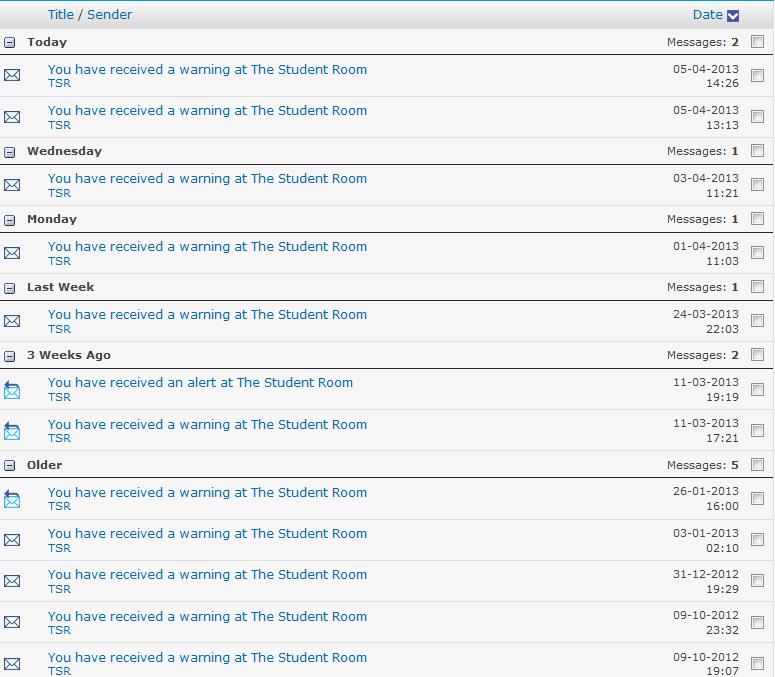
Task: Tick checkbox for message dated 31-12-2012 19:29
Action: point(757,581)
